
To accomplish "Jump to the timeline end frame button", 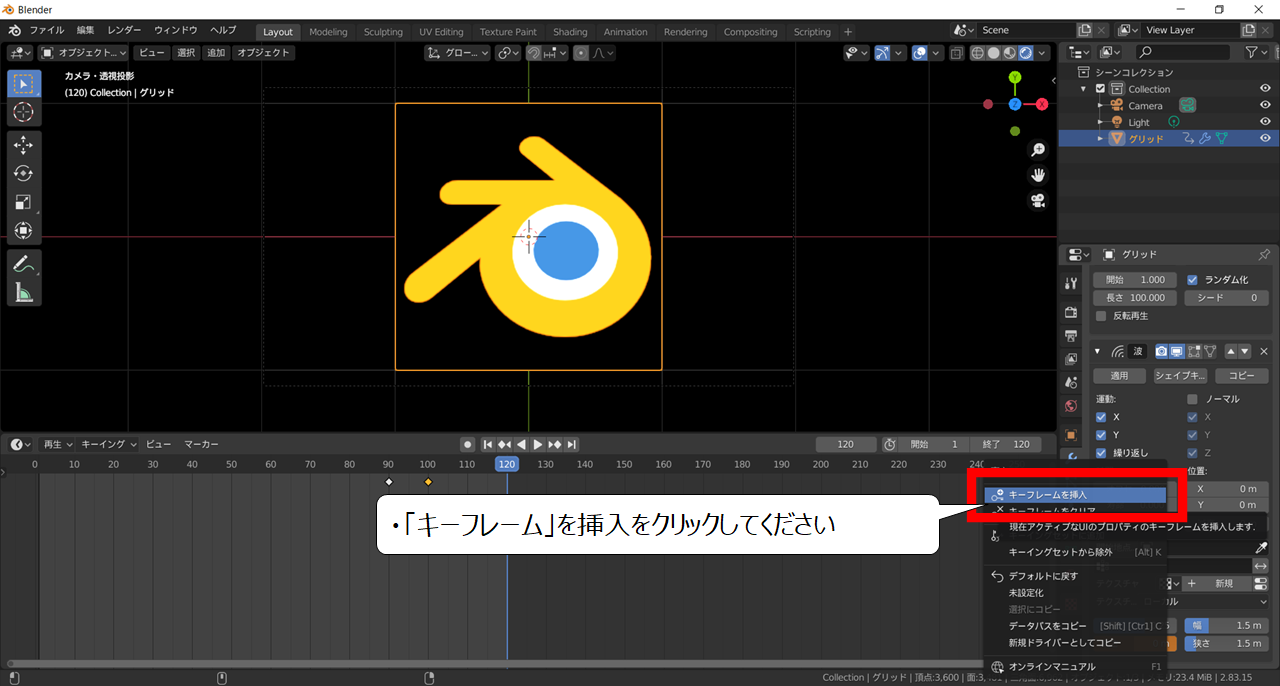I will [572, 444].
